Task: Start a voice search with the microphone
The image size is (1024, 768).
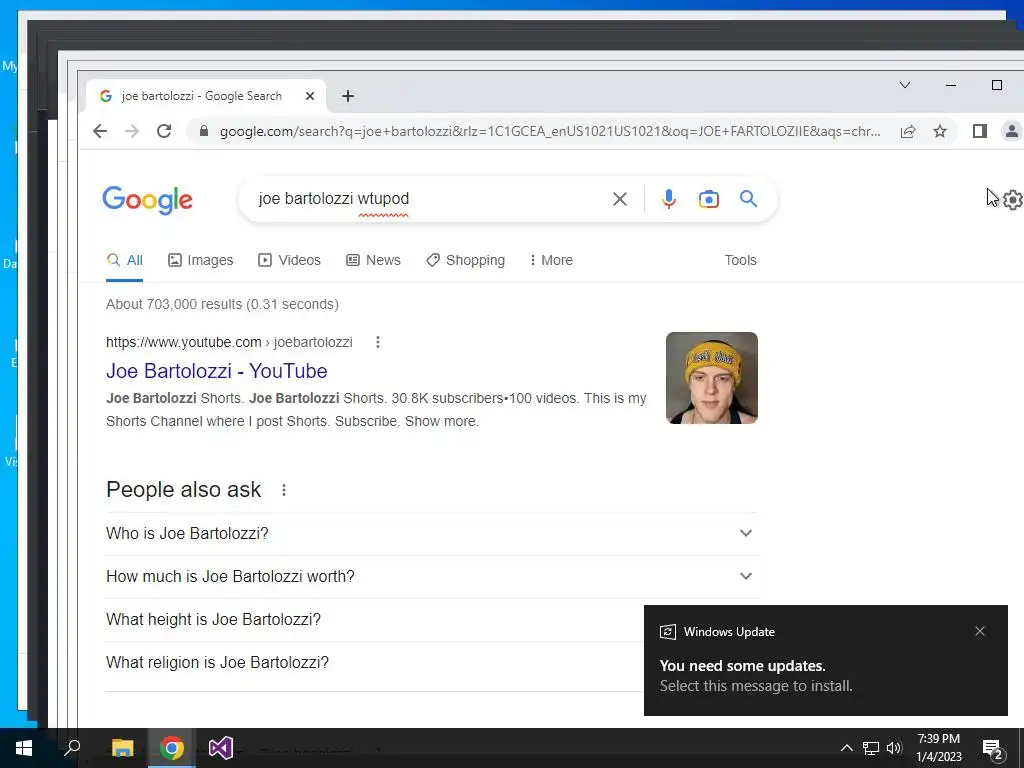Action: click(668, 199)
